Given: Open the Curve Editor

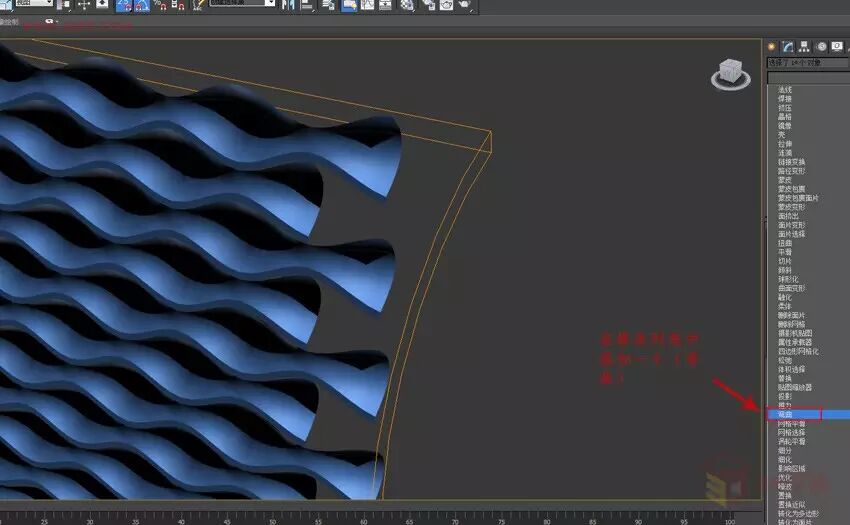Looking at the screenshot, I should coord(368,5).
